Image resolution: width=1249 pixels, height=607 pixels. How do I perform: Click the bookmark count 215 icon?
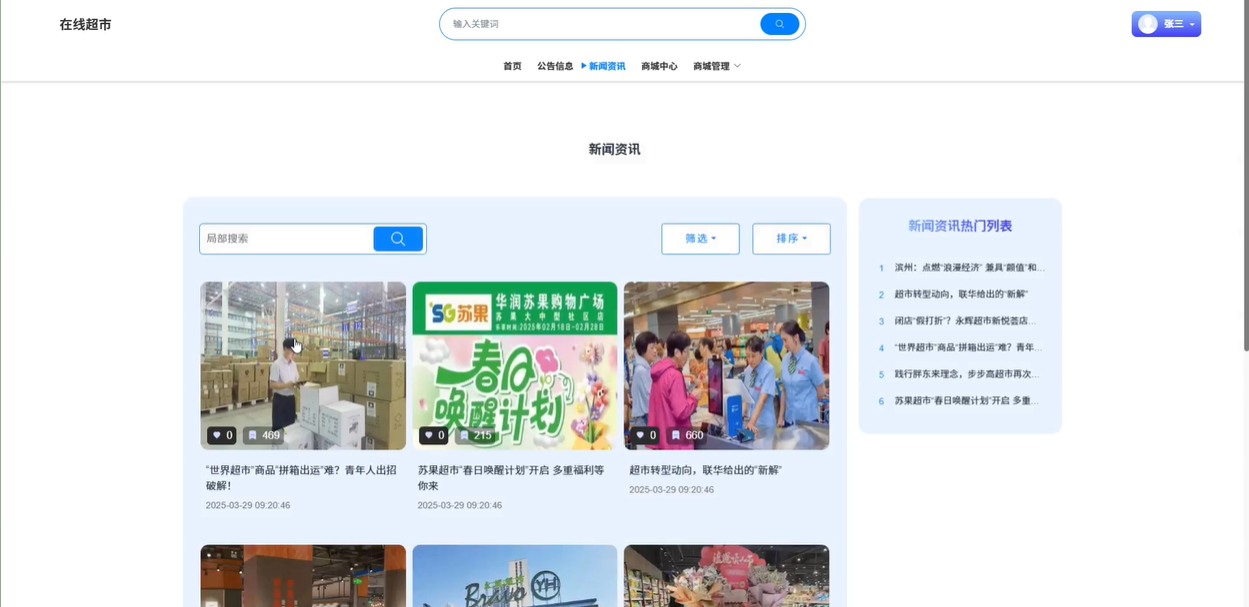pyautogui.click(x=464, y=435)
